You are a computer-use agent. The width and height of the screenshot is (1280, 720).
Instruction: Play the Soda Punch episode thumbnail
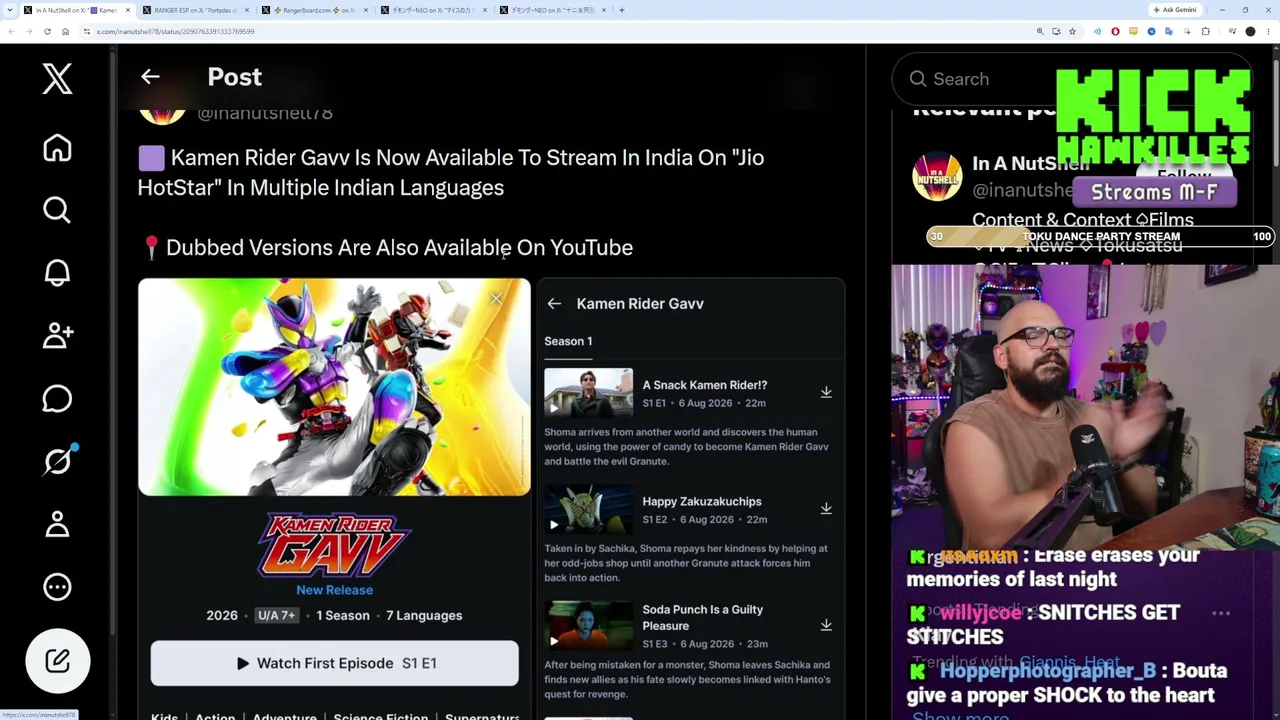588,625
